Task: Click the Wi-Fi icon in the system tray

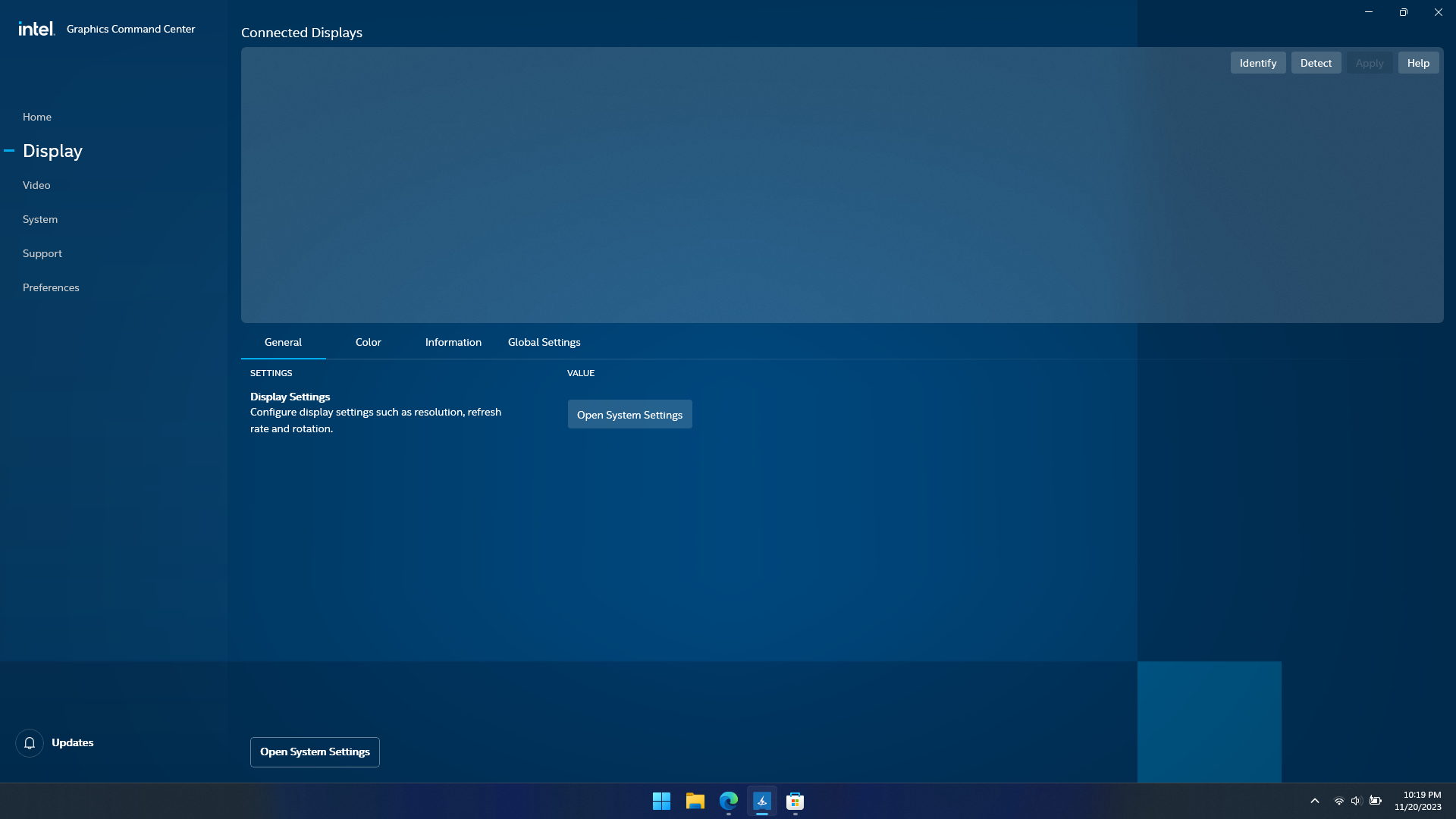Action: (1337, 801)
